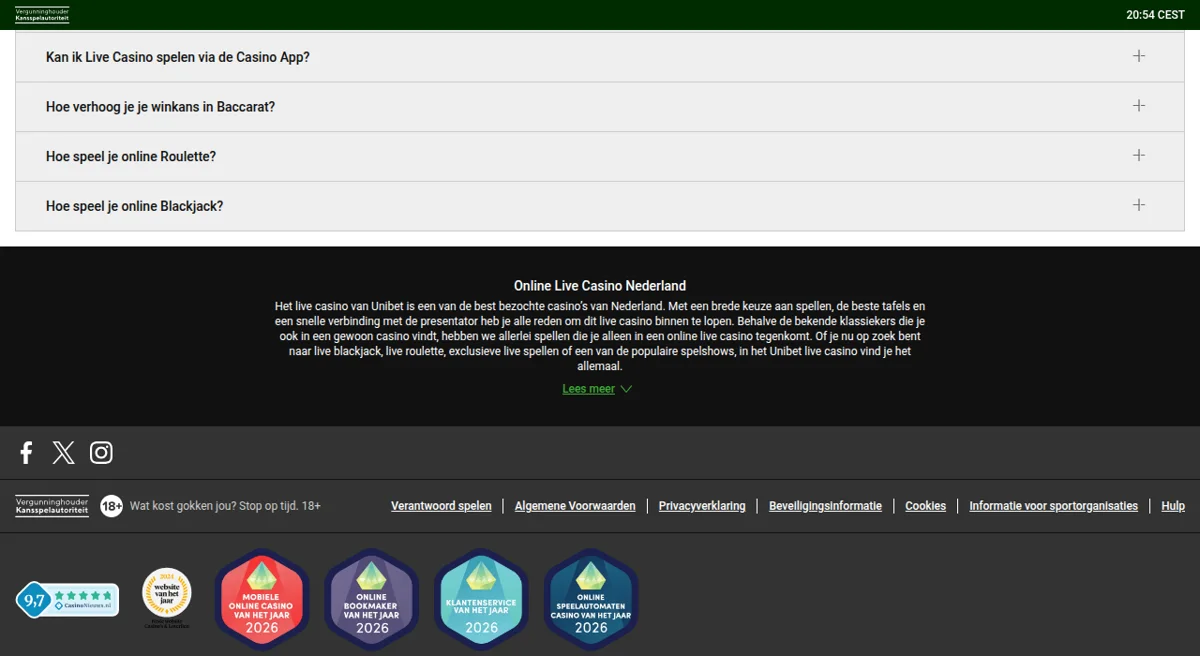Expand 'Hoe verhoog je je winkans in Baccarat?'

click(600, 107)
